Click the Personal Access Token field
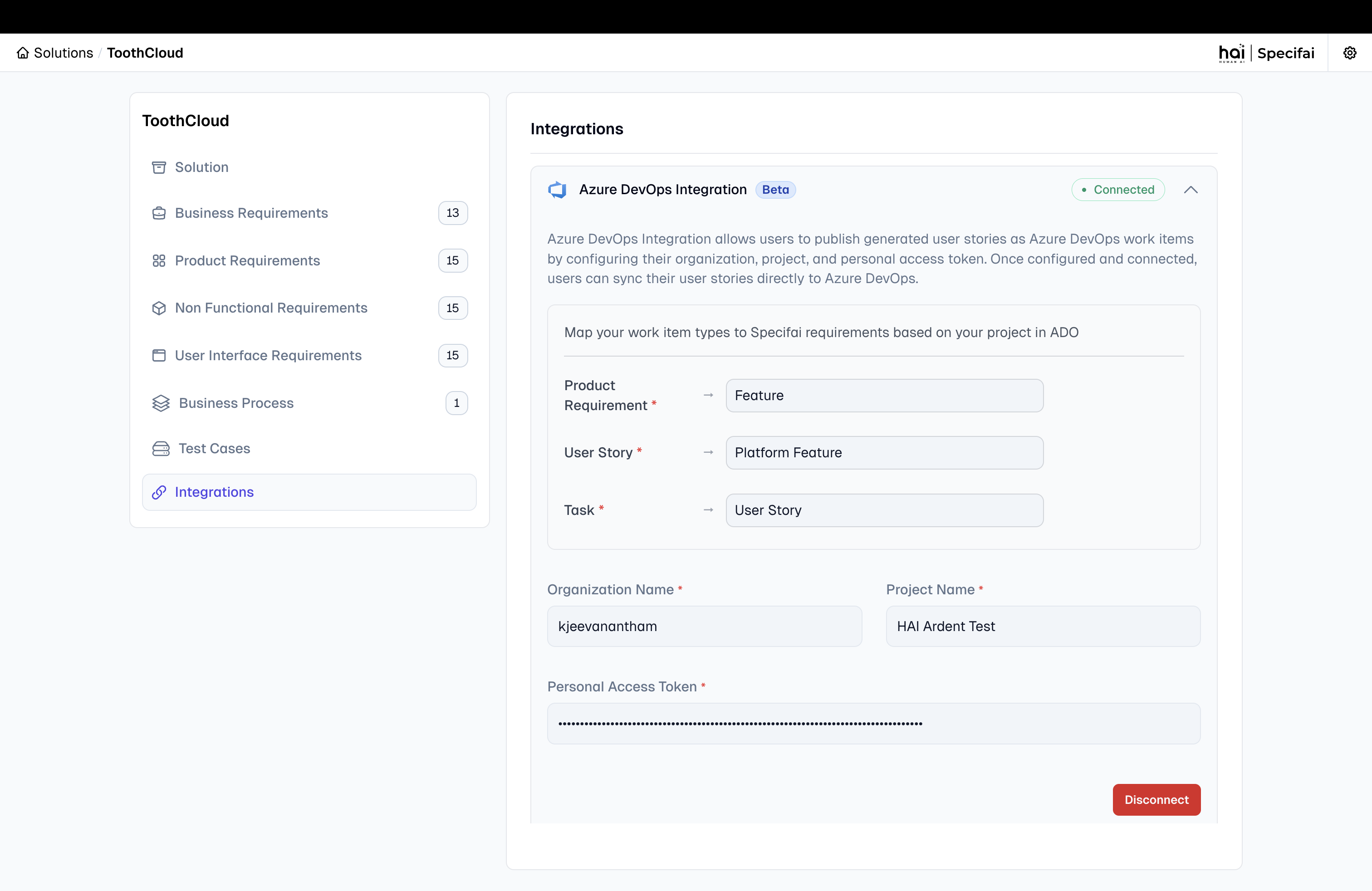 pyautogui.click(x=874, y=724)
